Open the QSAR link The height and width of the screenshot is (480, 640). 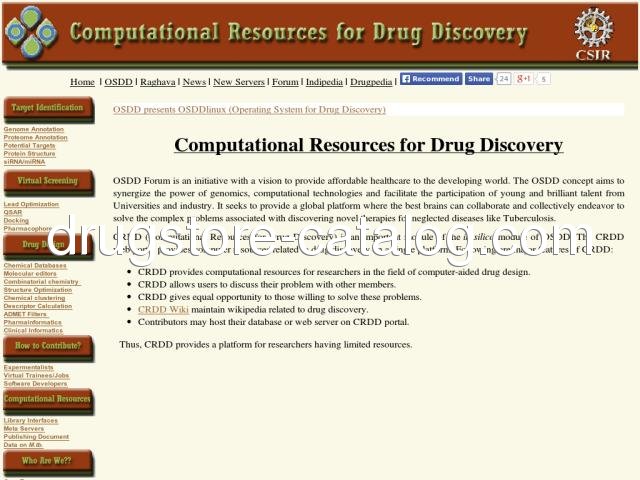[13, 212]
